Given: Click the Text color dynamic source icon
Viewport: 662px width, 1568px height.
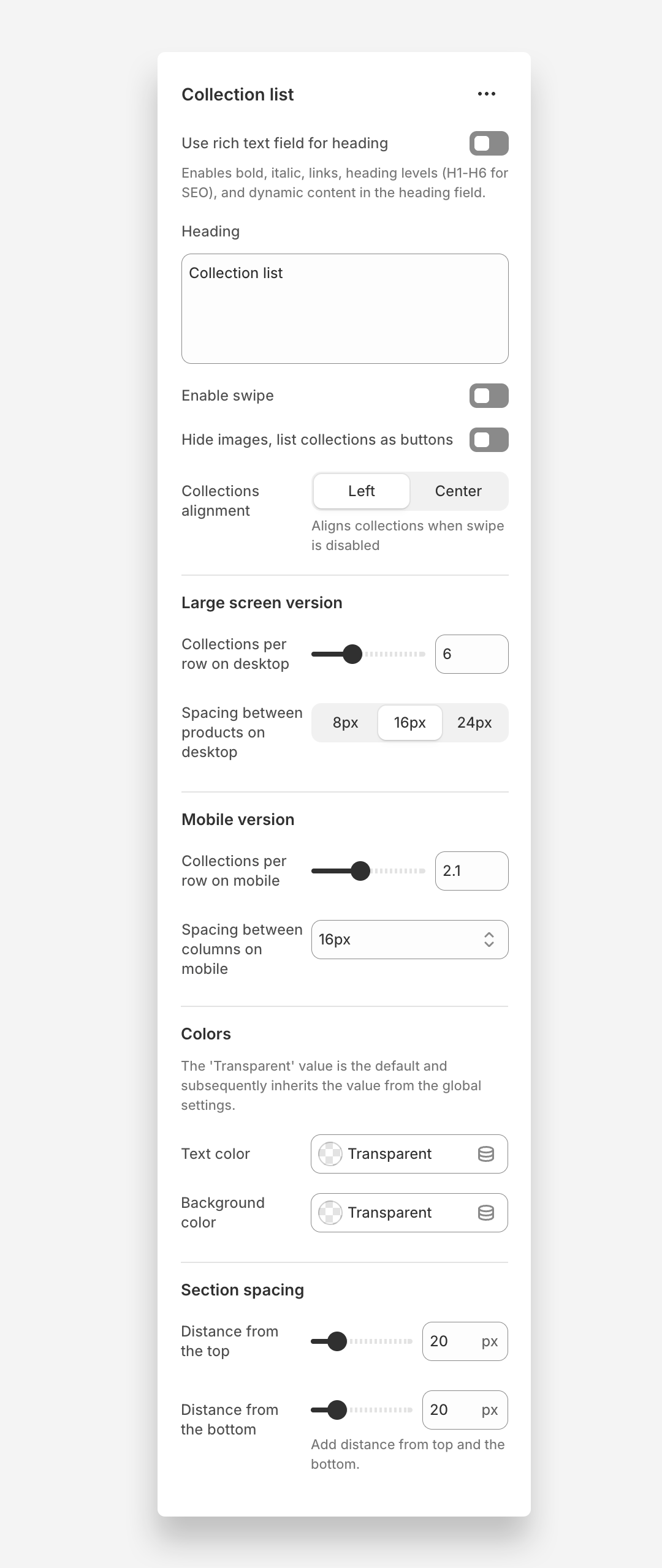Looking at the screenshot, I should [486, 1154].
